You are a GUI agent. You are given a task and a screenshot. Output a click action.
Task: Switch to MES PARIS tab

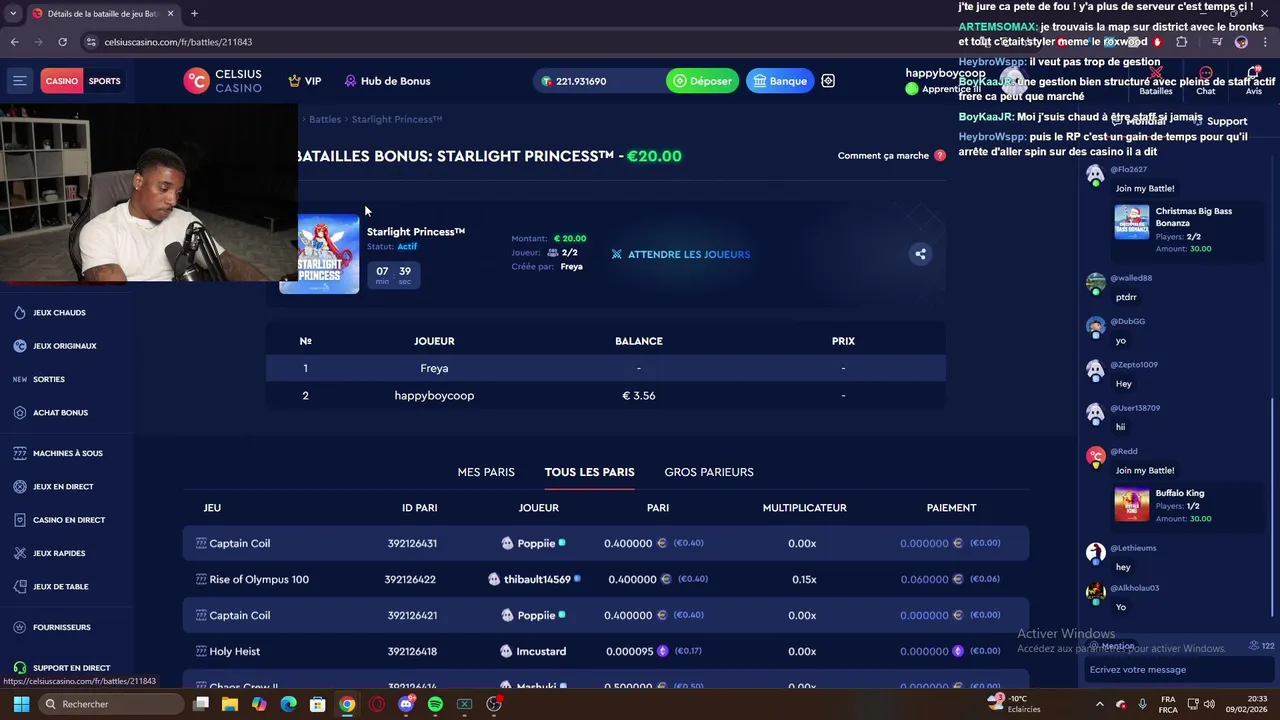tap(486, 472)
